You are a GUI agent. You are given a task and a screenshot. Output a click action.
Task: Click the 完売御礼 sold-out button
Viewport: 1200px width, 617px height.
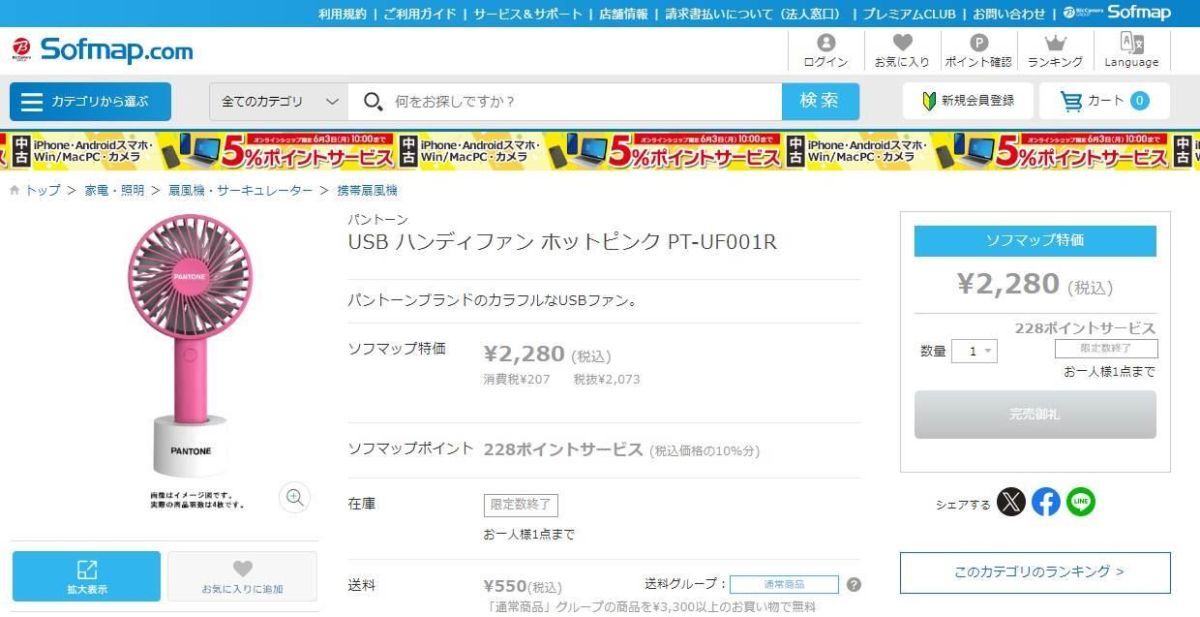point(1035,414)
